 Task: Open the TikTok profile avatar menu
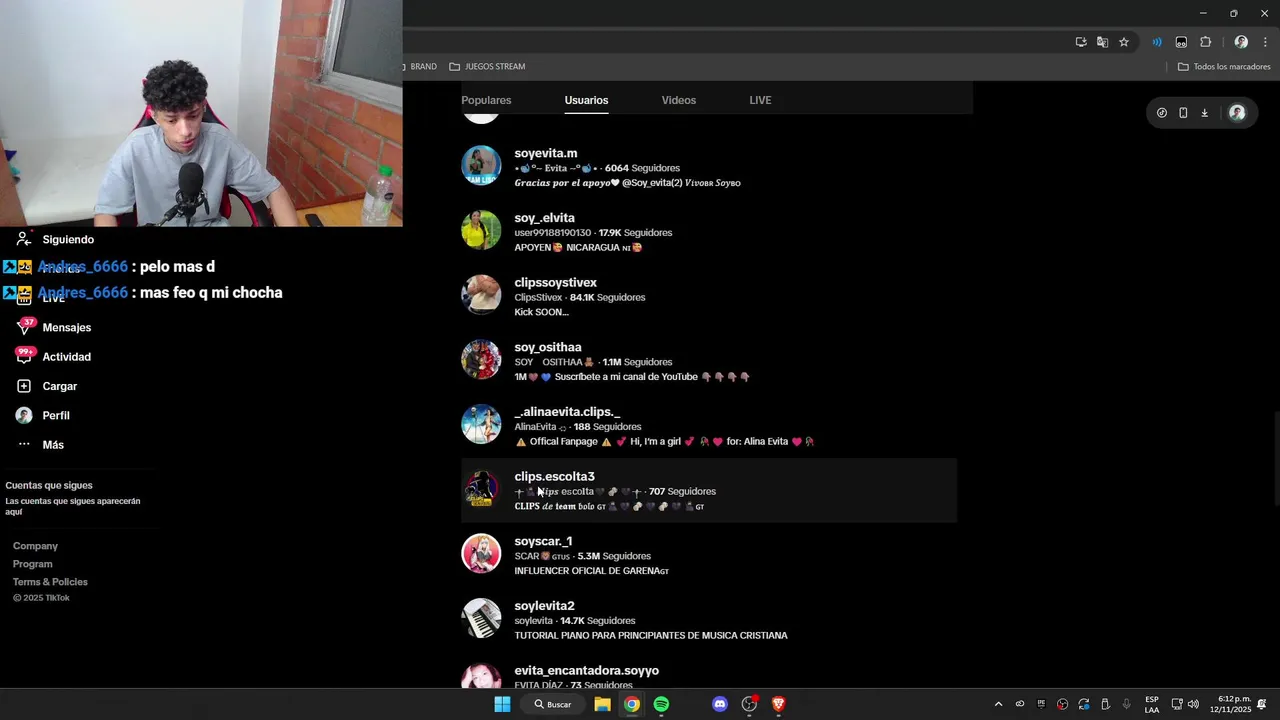tap(1237, 113)
